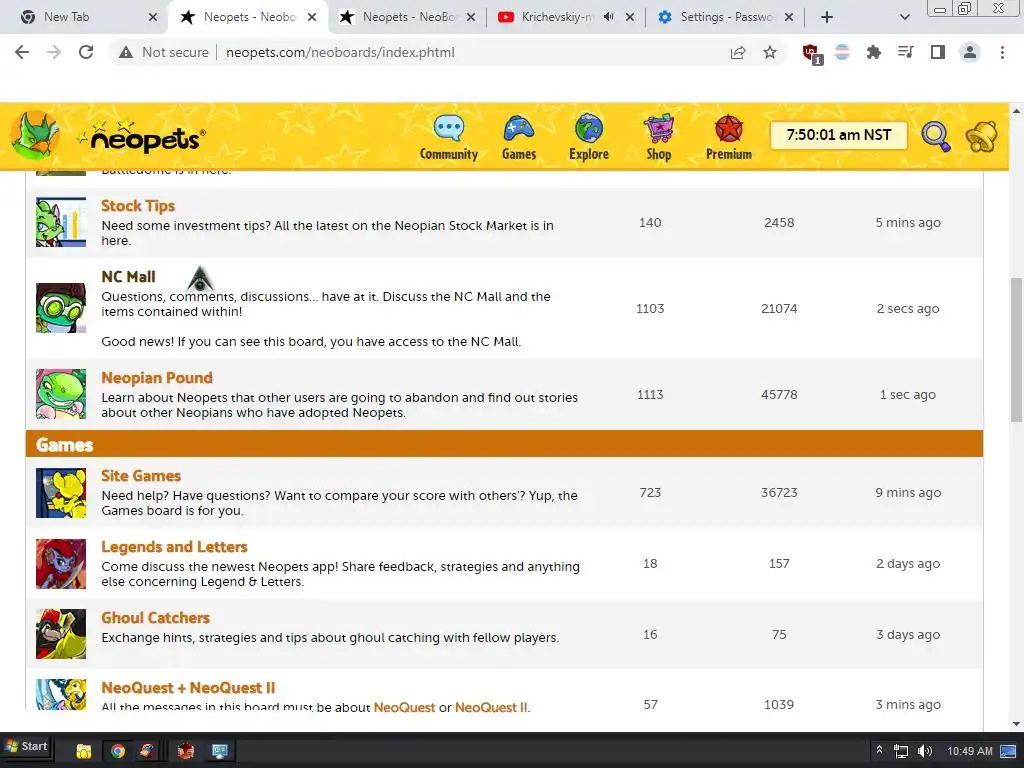Follow the NeoQuest II link in description
The height and width of the screenshot is (768, 1024).
491,707
